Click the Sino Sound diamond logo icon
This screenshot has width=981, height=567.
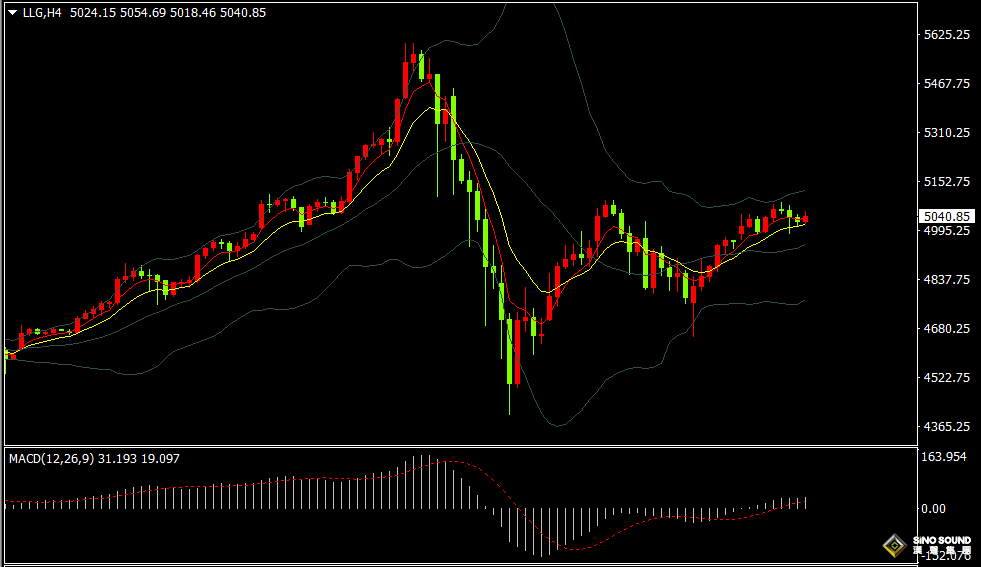[894, 546]
